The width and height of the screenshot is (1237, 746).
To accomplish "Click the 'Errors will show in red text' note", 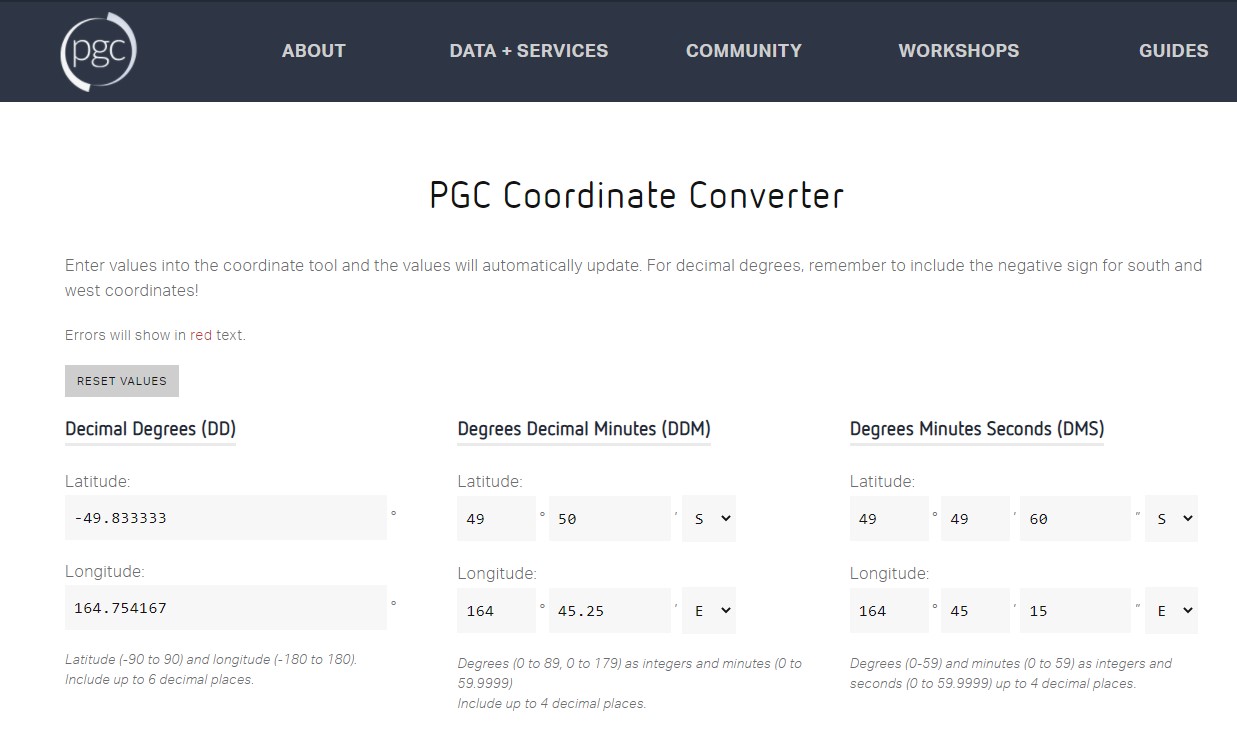I will click(x=155, y=335).
